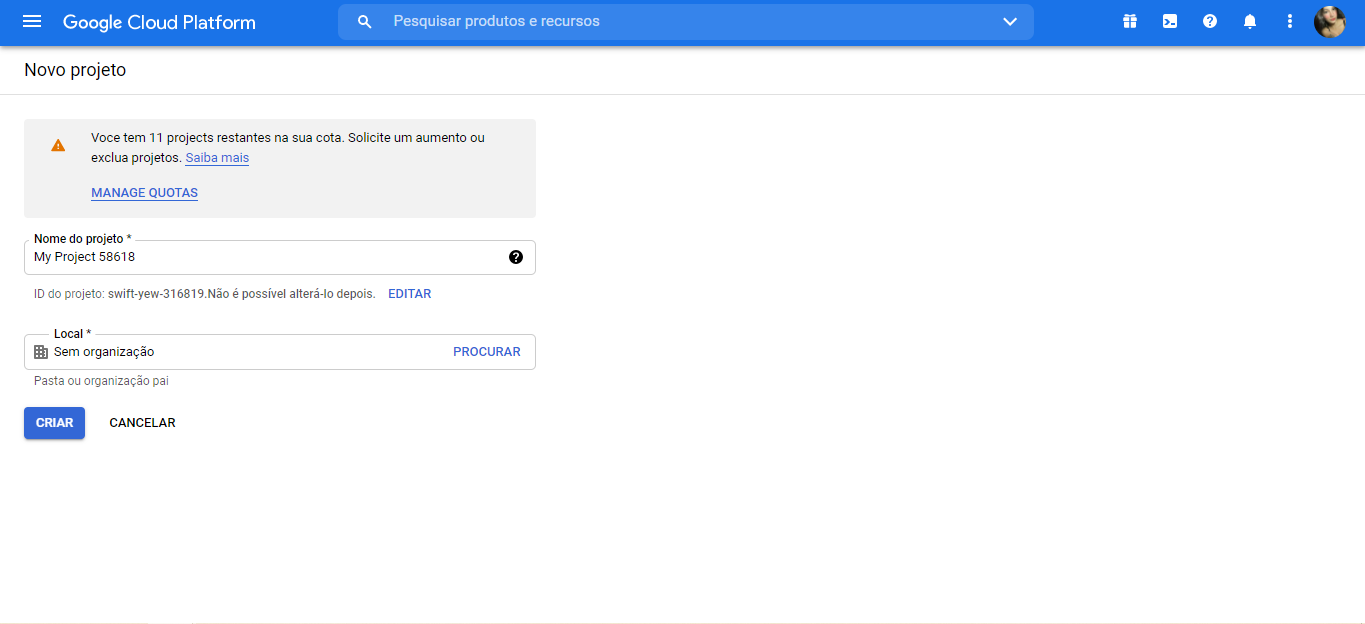The height and width of the screenshot is (624, 1365).
Task: Open the gift free-trial icon
Action: tap(1130, 21)
